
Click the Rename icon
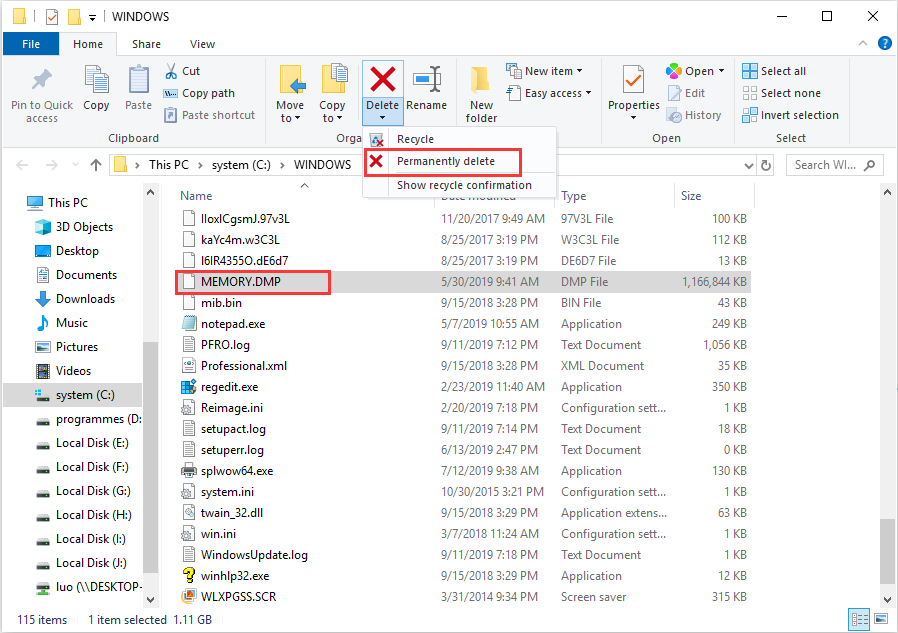coord(427,80)
